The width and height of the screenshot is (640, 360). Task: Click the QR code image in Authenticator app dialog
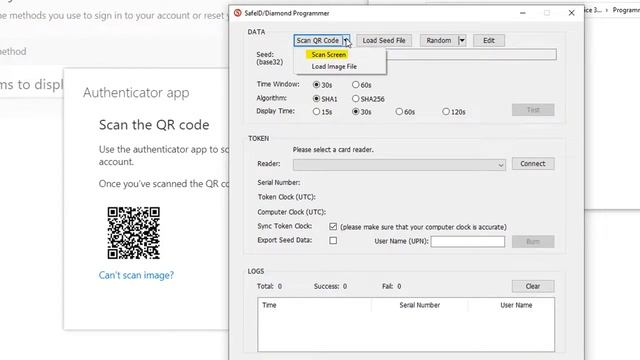(133, 233)
